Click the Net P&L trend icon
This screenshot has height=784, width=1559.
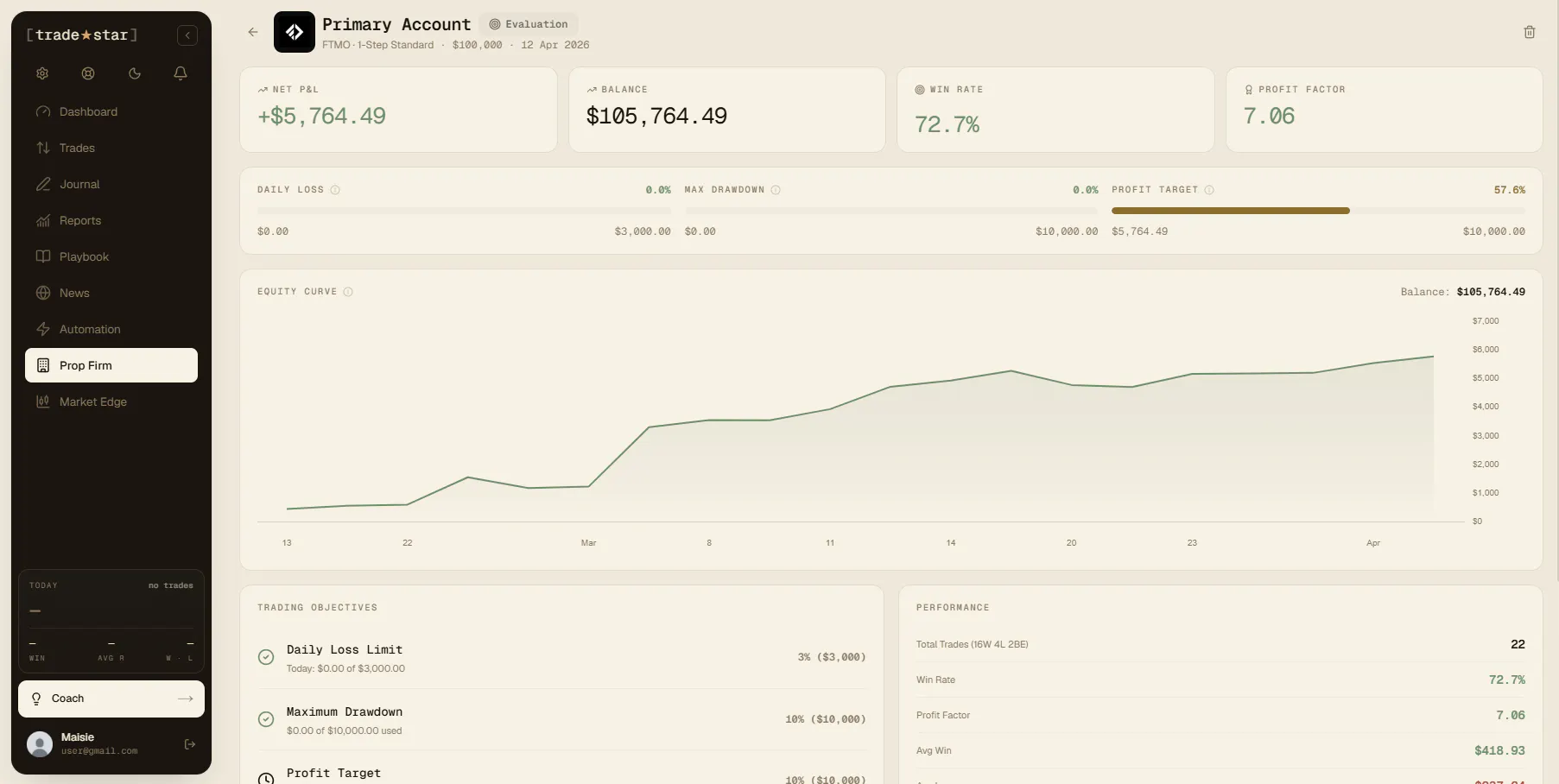tap(263, 90)
